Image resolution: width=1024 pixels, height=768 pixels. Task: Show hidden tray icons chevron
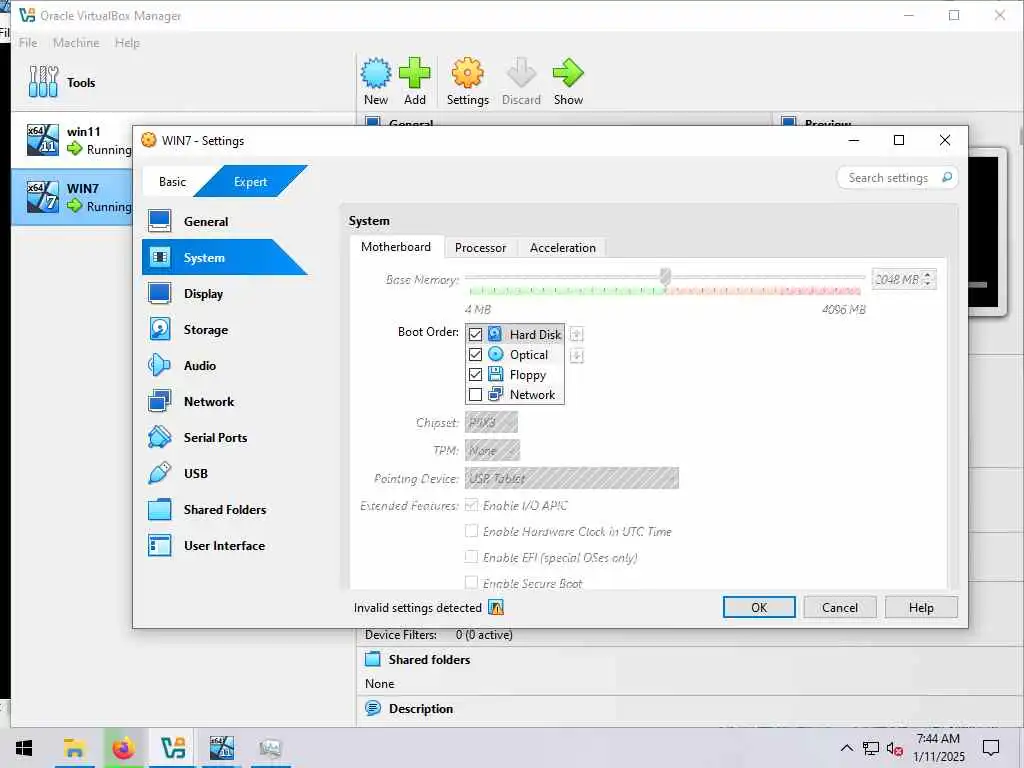(x=846, y=748)
